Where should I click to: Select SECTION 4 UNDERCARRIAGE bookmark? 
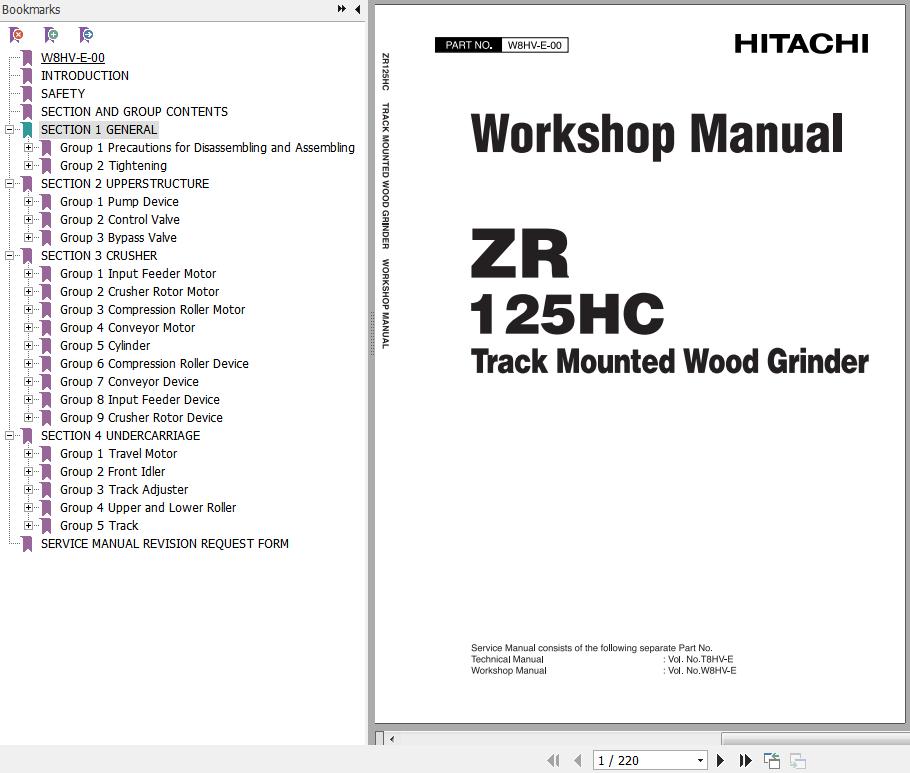click(x=120, y=435)
